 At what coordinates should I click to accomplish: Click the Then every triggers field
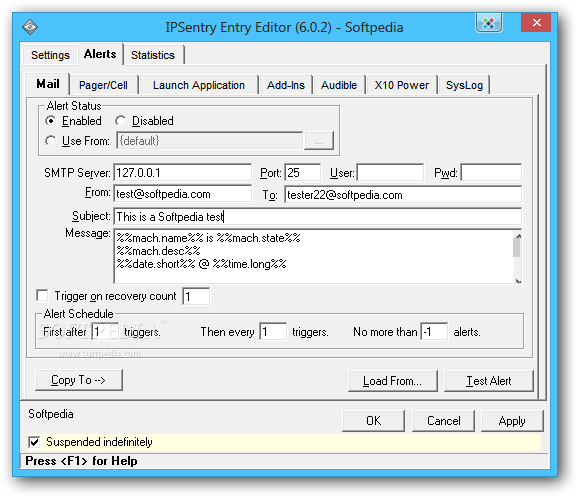273,331
